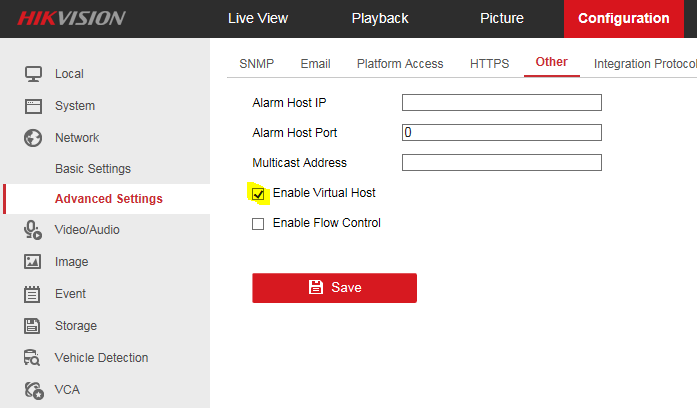Image resolution: width=697 pixels, height=408 pixels.
Task: Uncheck the Enable Virtual Host checkbox
Action: point(258,193)
